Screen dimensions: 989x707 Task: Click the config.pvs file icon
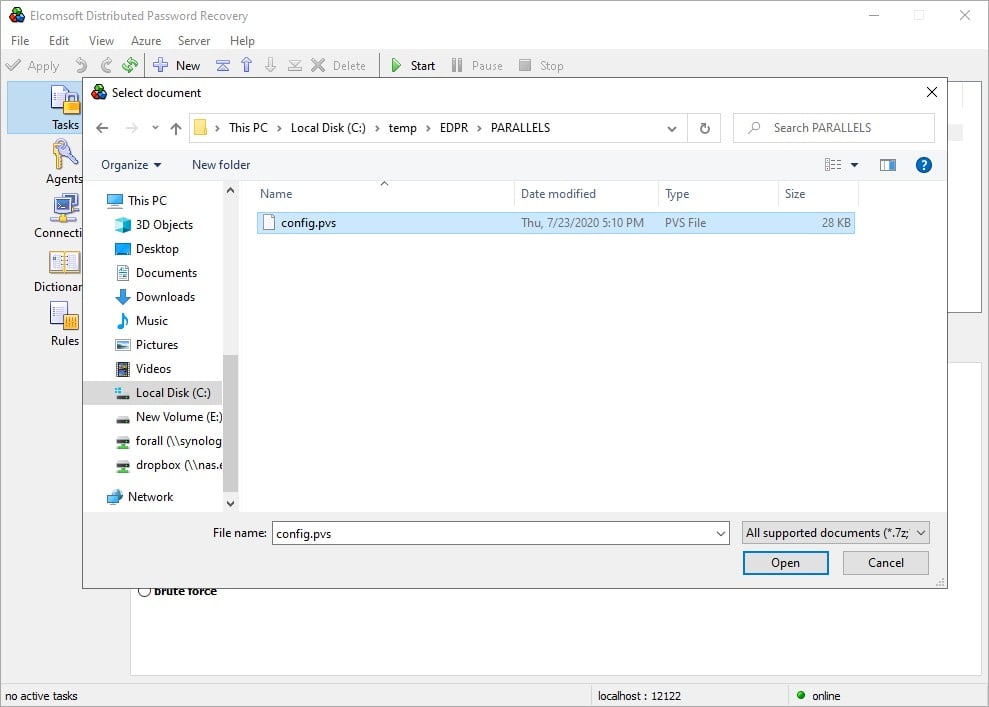(x=269, y=222)
